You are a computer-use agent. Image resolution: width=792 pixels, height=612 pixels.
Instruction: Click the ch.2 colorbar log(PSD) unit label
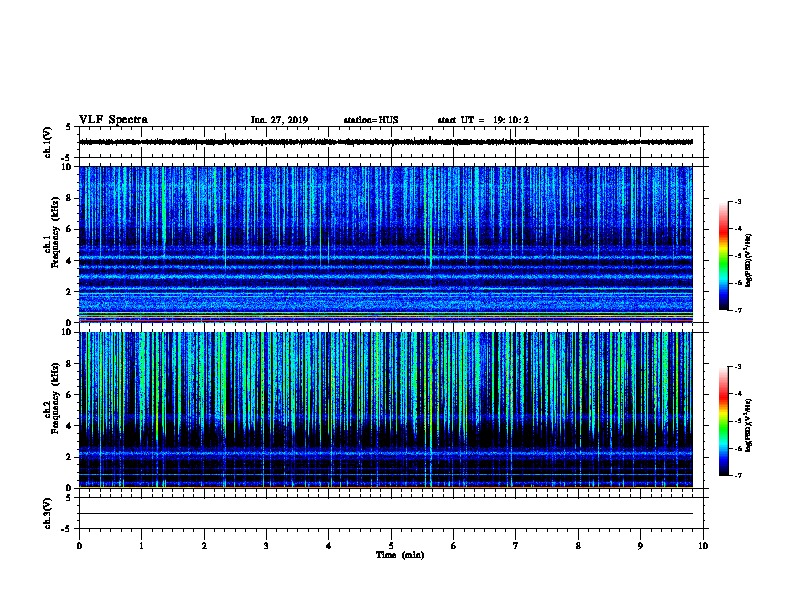[x=749, y=425]
